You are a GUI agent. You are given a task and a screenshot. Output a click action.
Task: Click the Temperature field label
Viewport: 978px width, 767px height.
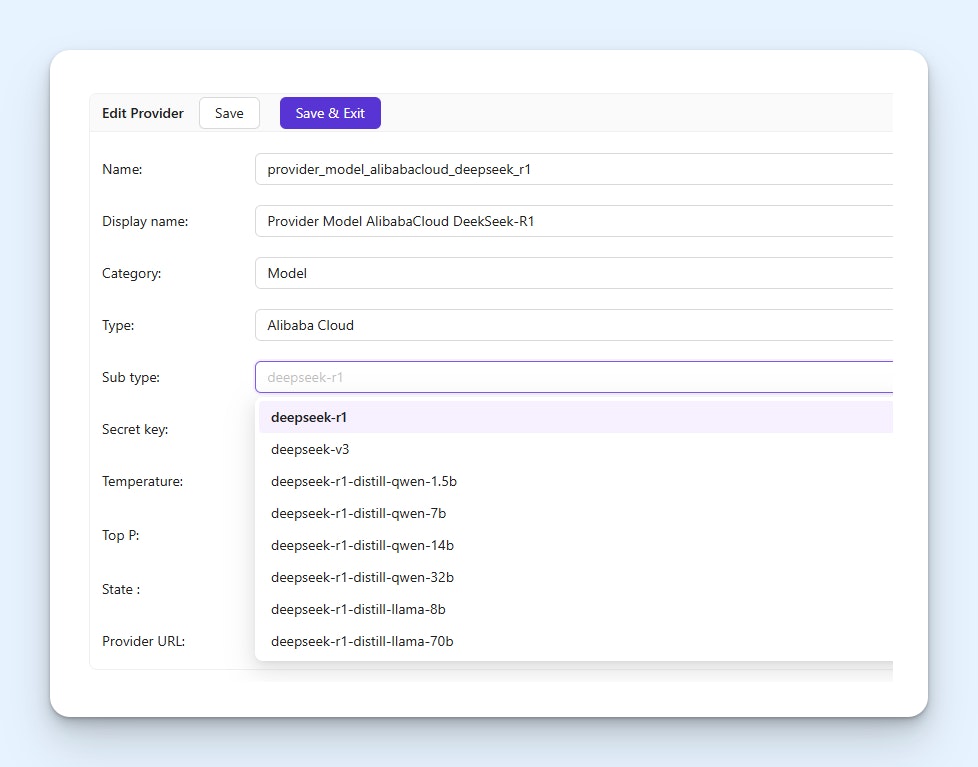coord(141,481)
